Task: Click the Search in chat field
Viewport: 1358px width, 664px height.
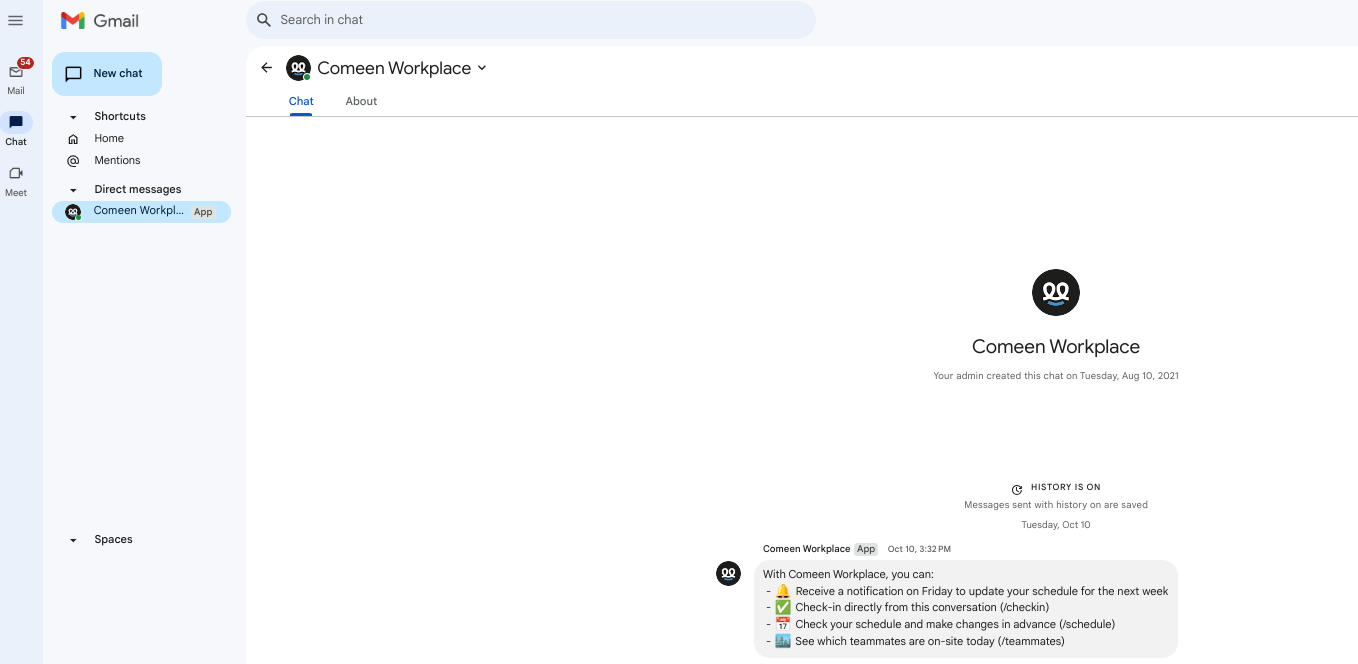Action: coord(531,20)
